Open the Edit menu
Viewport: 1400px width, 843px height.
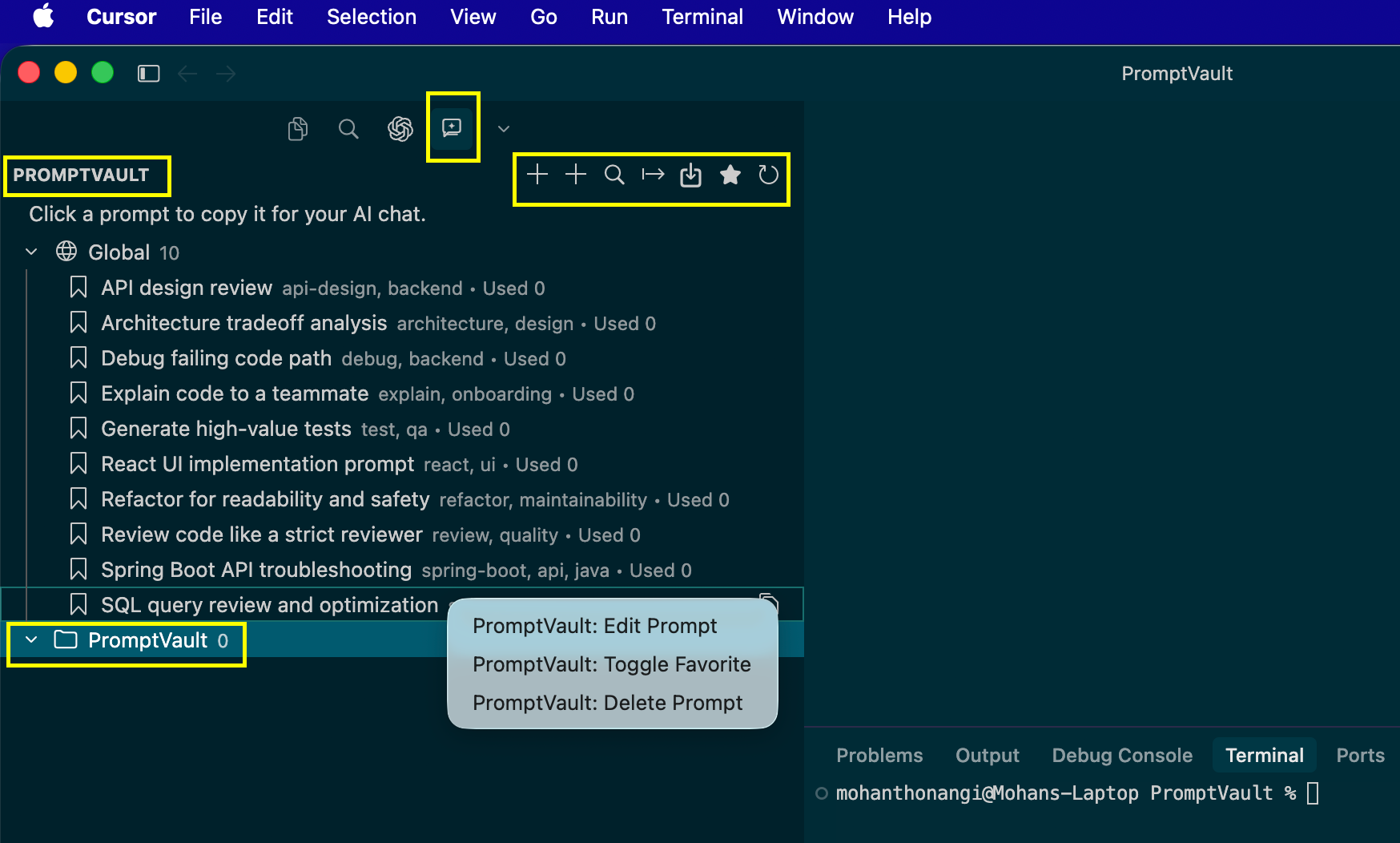tap(275, 16)
